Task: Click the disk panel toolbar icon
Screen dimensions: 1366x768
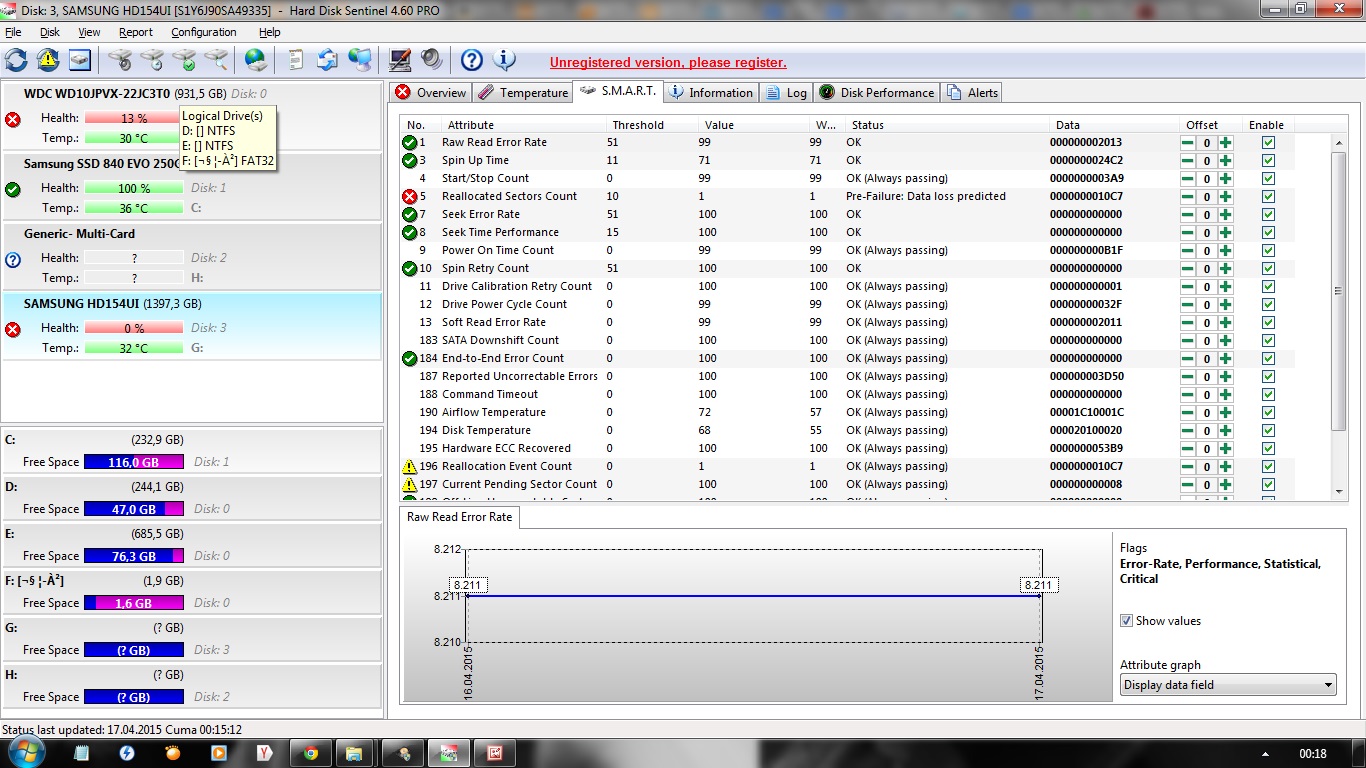Action: tap(80, 60)
